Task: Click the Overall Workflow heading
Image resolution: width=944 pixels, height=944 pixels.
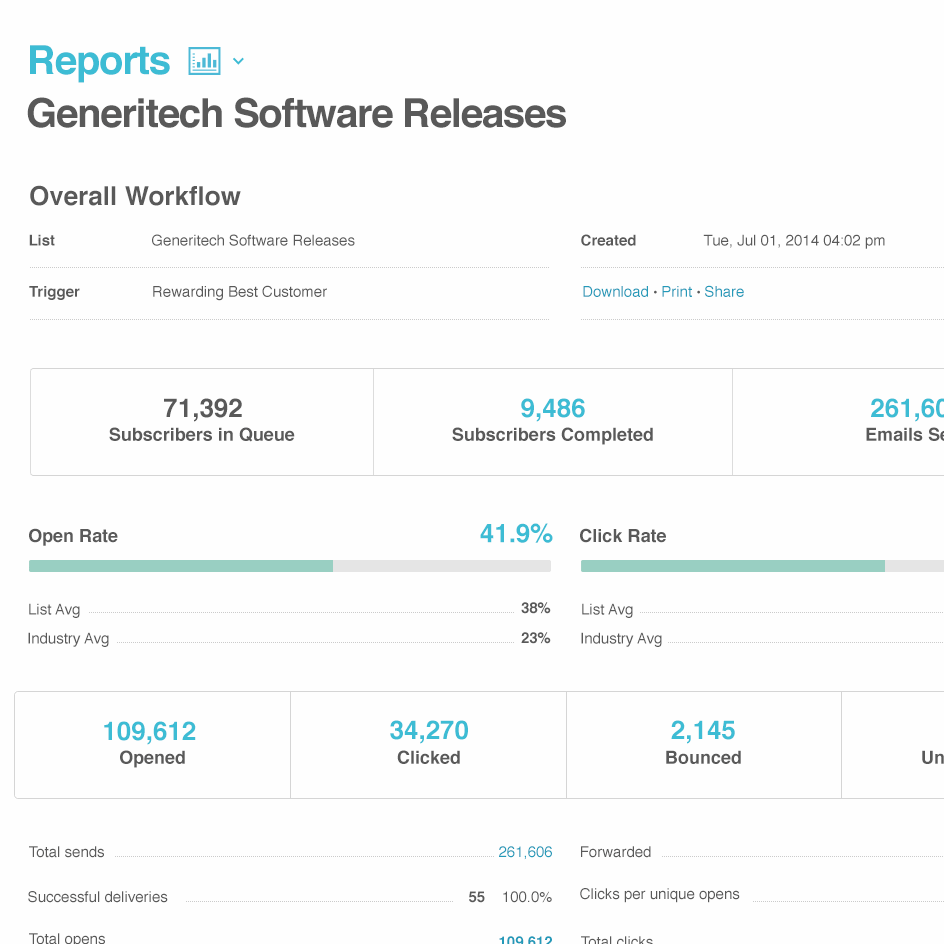Action: tap(135, 196)
